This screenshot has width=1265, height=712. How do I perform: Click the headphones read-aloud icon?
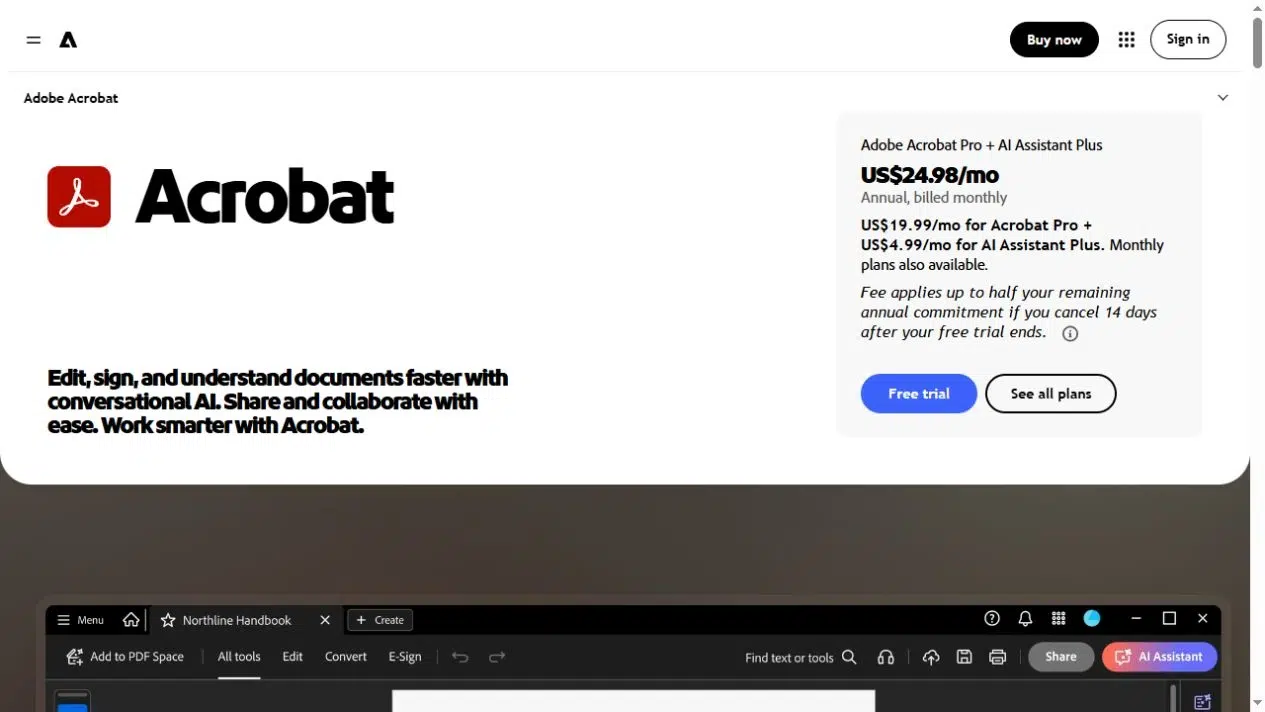coord(885,657)
